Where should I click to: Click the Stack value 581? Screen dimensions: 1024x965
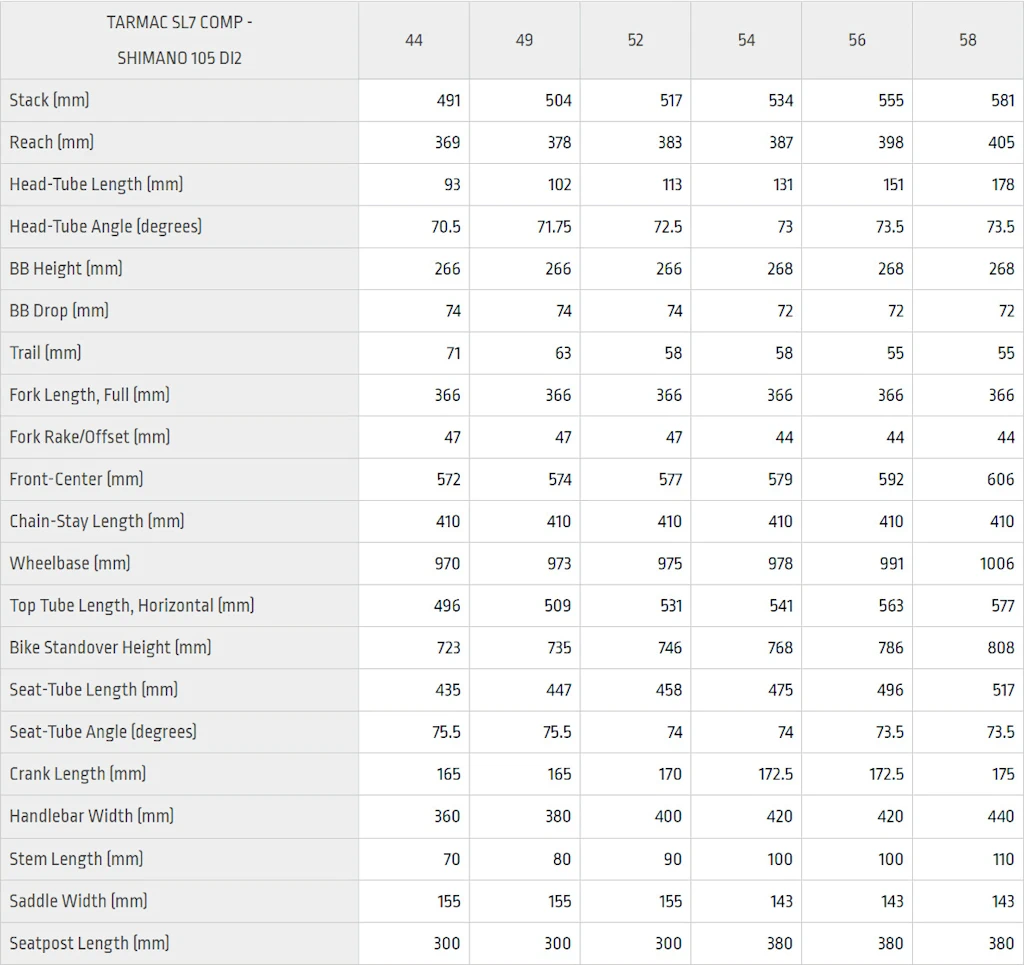[x=1001, y=100]
